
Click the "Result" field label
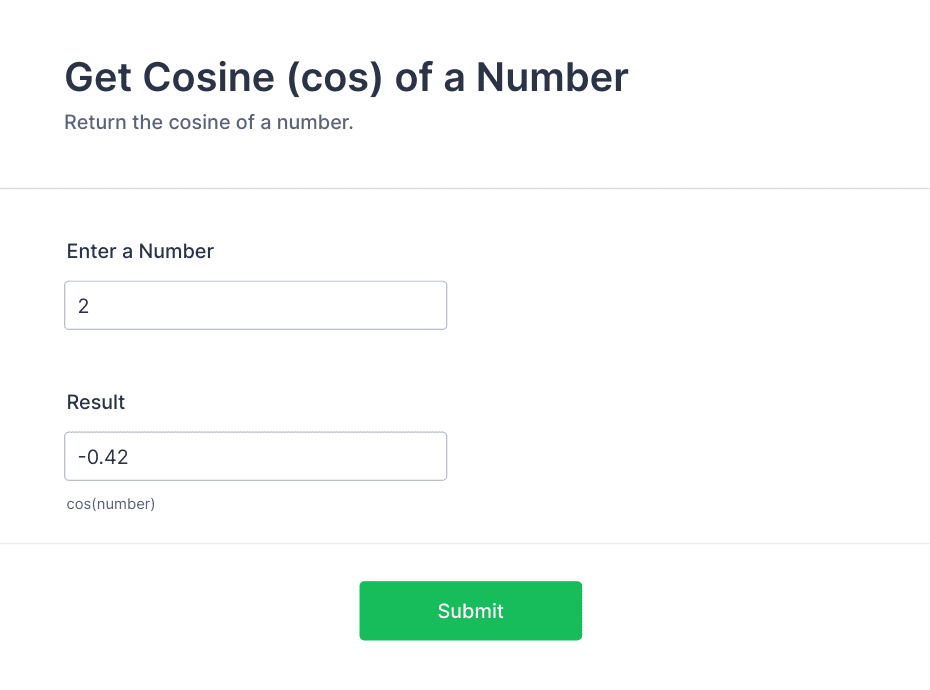95,402
